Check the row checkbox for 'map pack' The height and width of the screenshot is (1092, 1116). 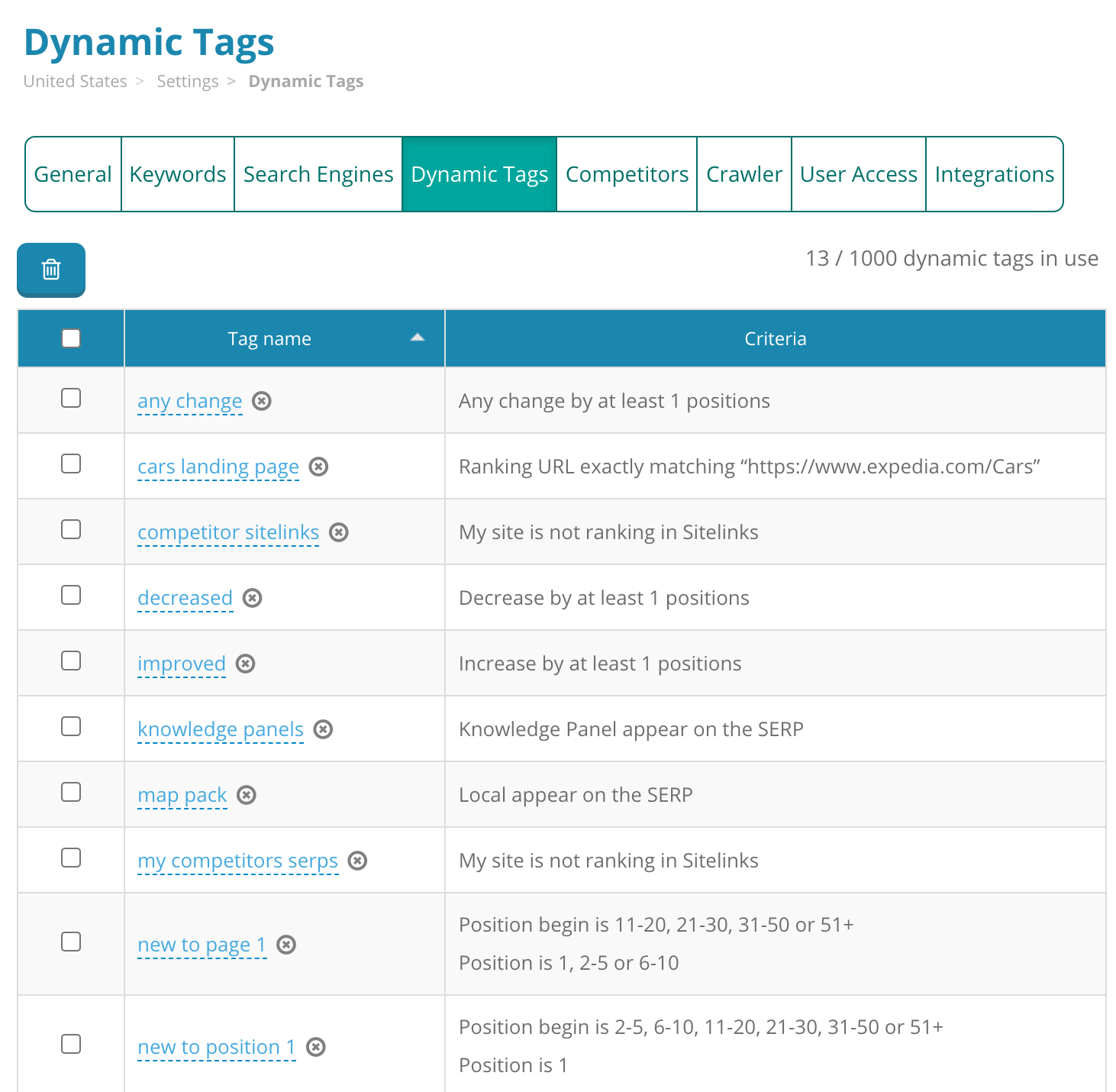tap(70, 793)
